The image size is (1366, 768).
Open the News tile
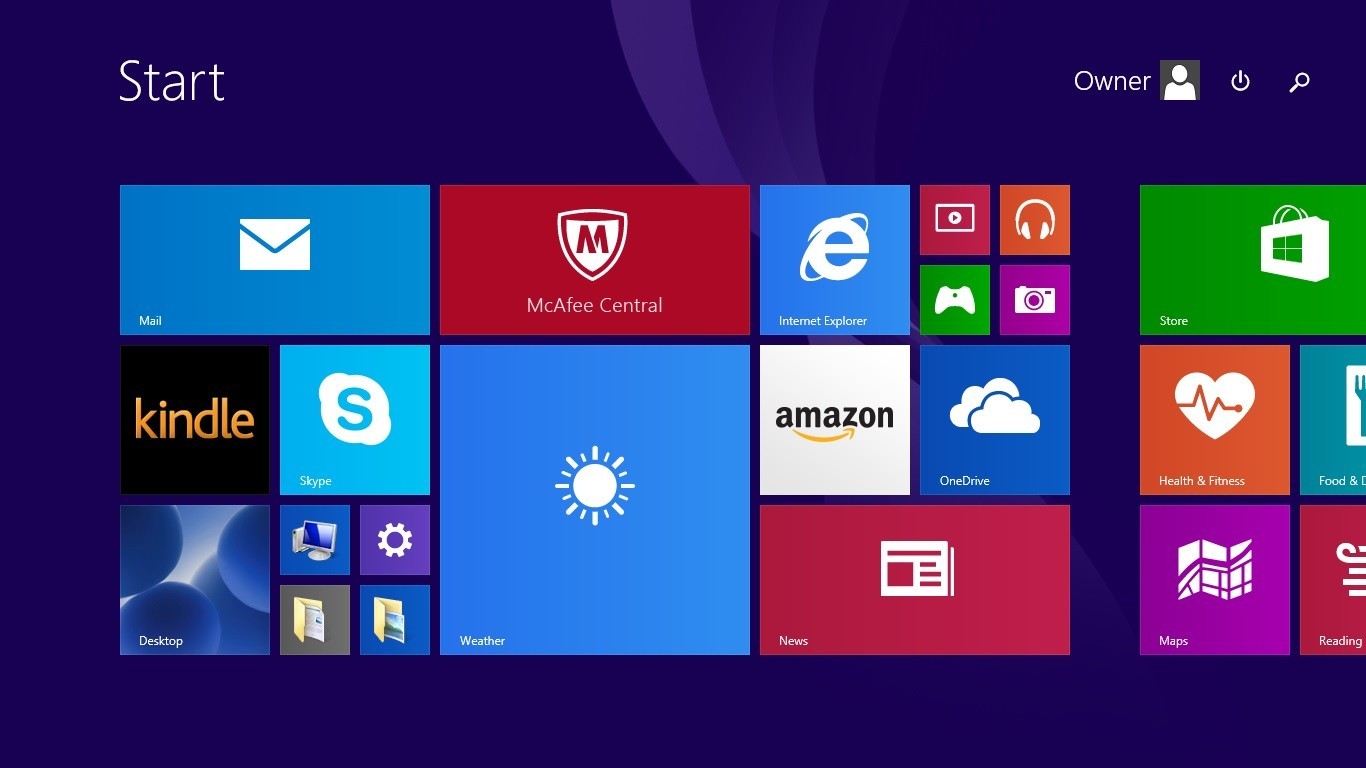click(x=915, y=580)
